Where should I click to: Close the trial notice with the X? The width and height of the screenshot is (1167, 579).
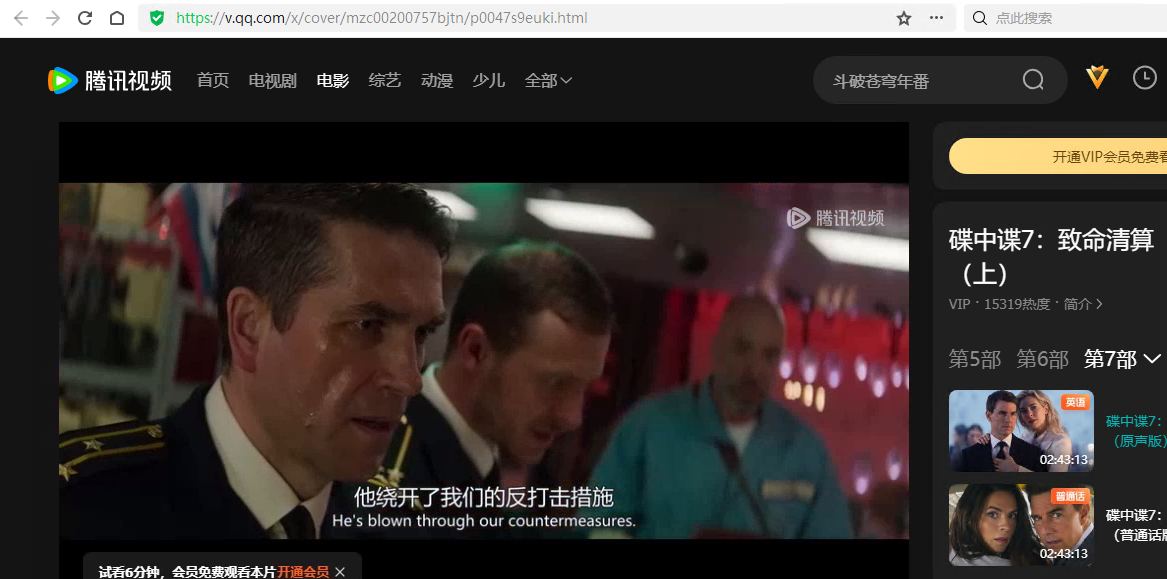coord(340,572)
